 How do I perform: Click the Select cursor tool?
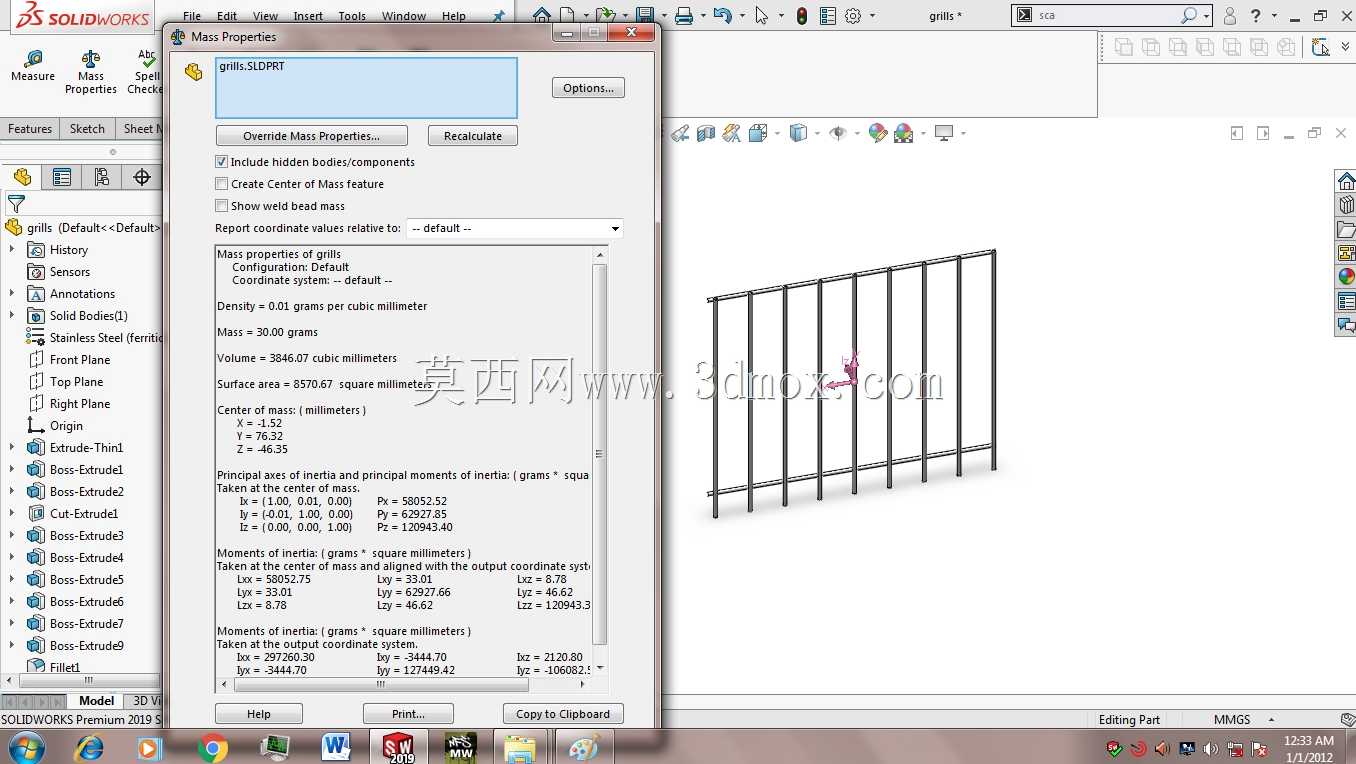(x=762, y=16)
